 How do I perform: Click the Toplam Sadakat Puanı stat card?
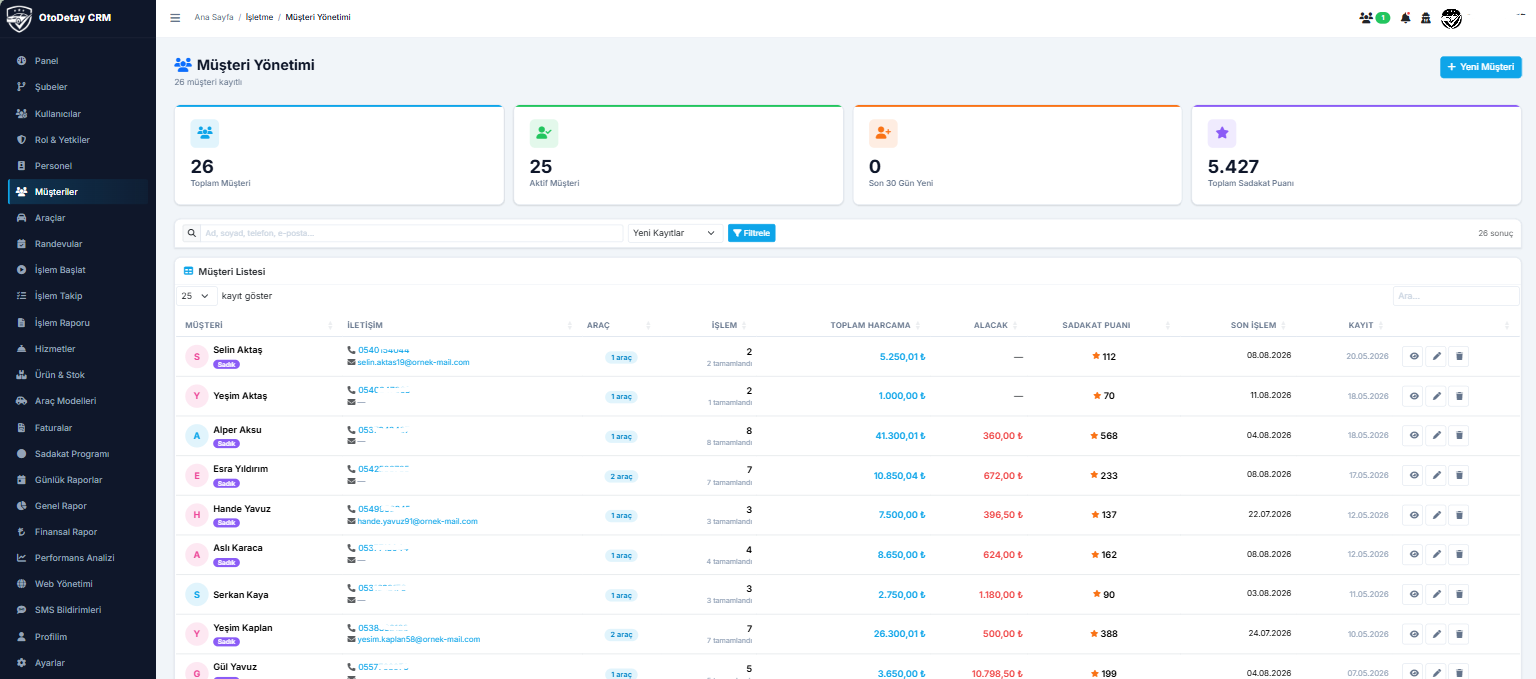[1356, 155]
